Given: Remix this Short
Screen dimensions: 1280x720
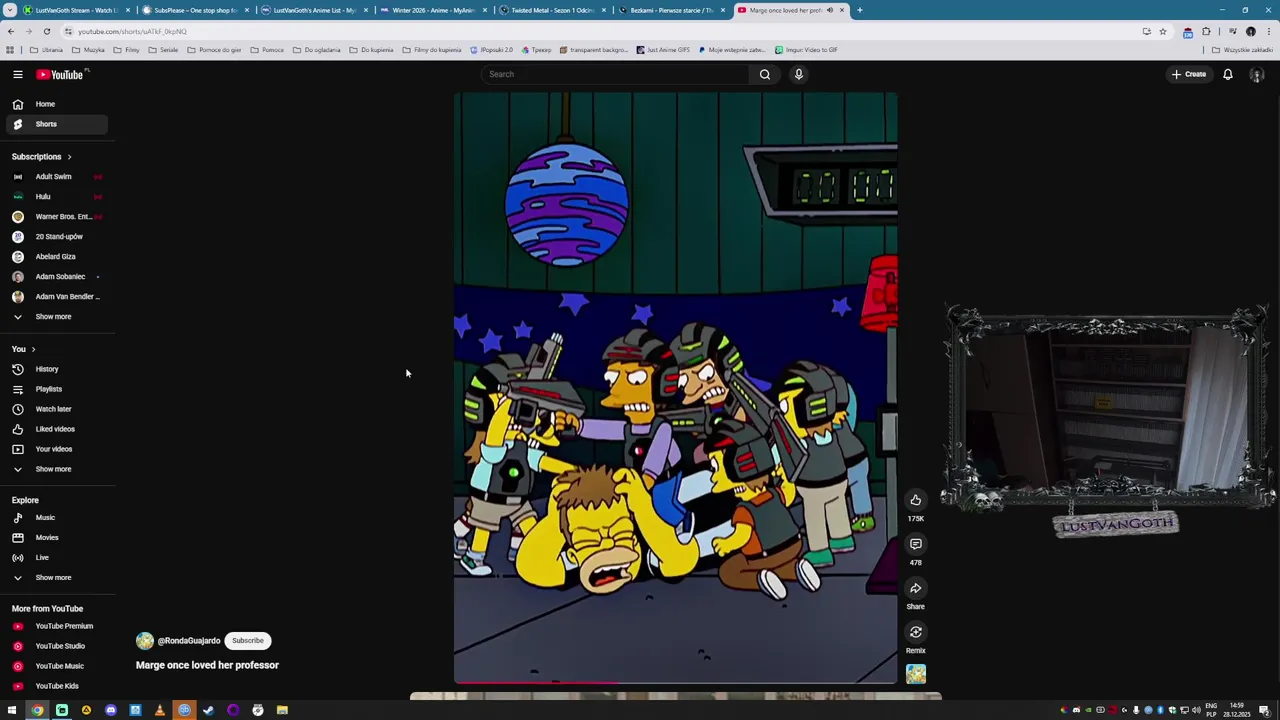Looking at the screenshot, I should (915, 632).
